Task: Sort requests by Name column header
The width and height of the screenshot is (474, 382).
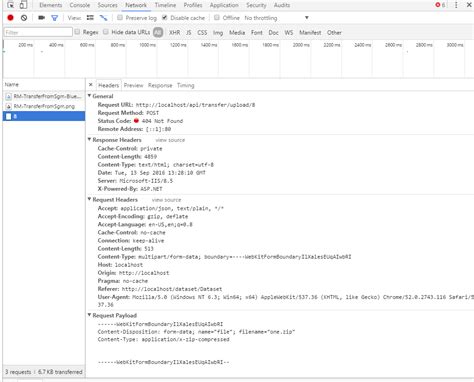Action: click(44, 85)
